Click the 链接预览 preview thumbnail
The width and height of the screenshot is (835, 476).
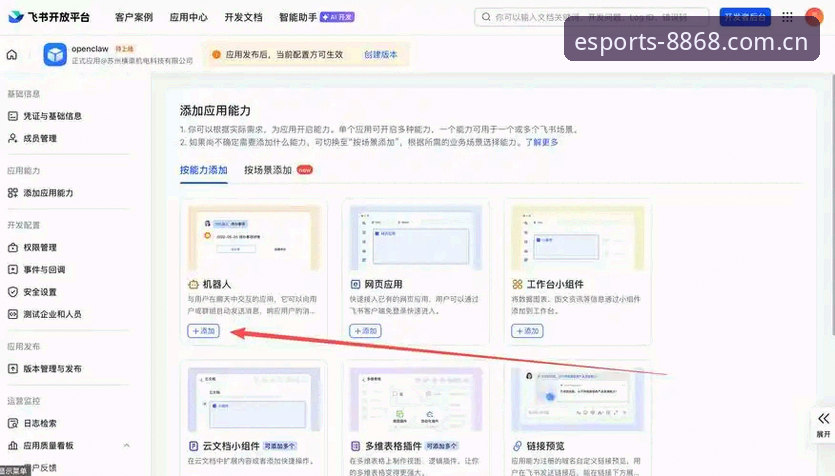point(578,399)
